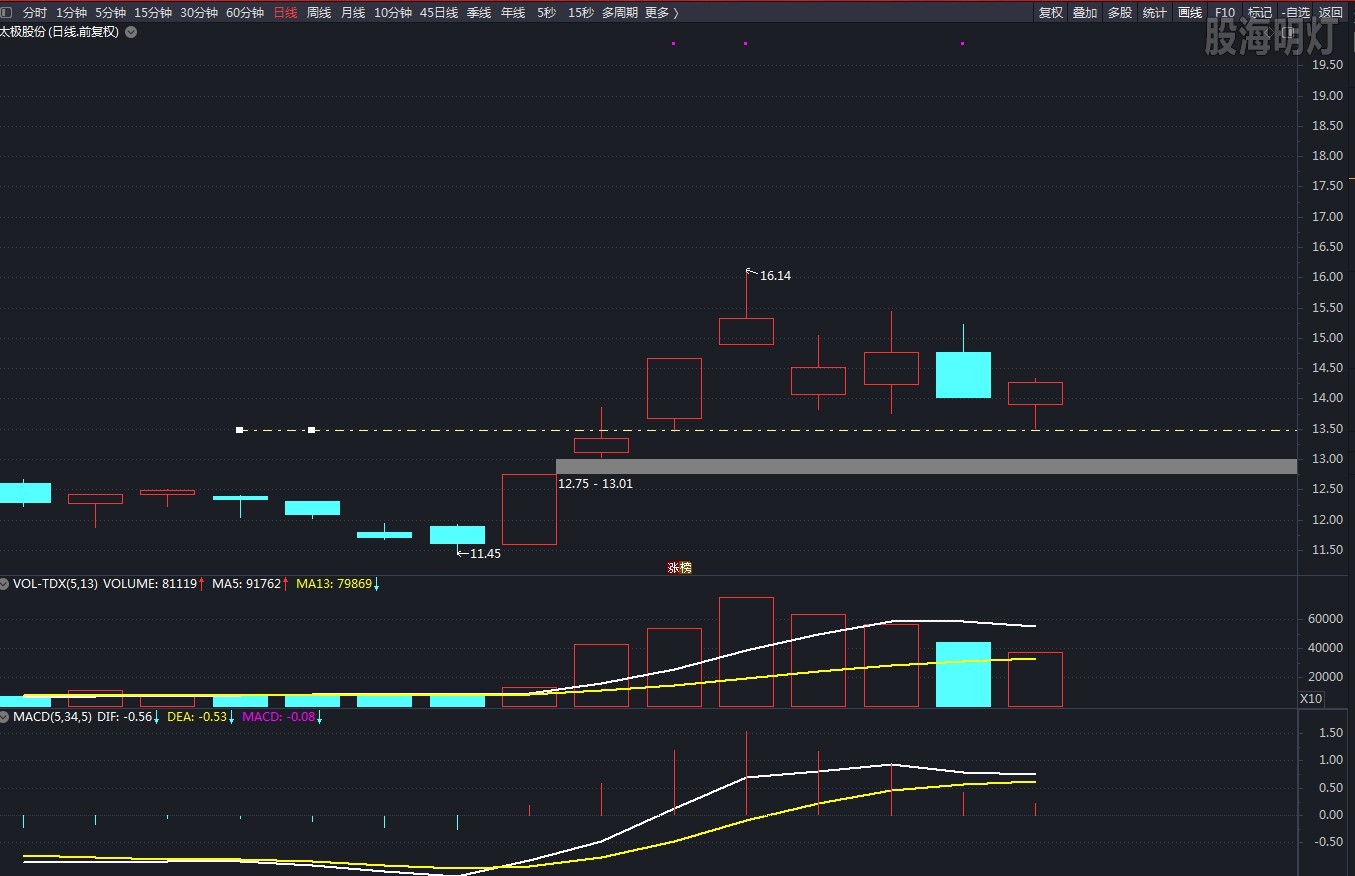The image size is (1355, 876).
Task: Switch to 分时 intraday view
Action: pyautogui.click(x=34, y=13)
